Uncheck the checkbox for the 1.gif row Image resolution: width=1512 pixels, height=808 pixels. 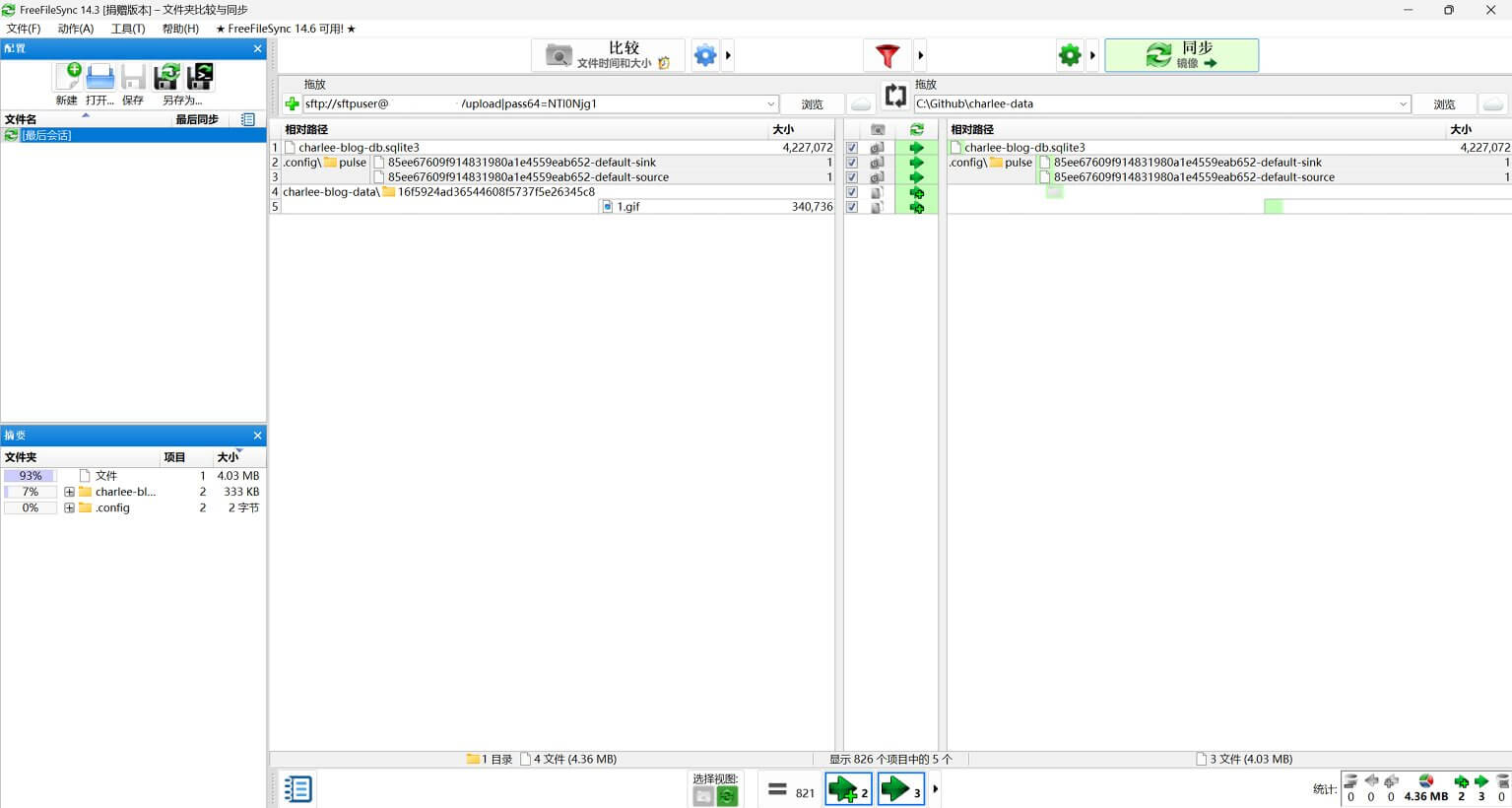click(x=851, y=206)
